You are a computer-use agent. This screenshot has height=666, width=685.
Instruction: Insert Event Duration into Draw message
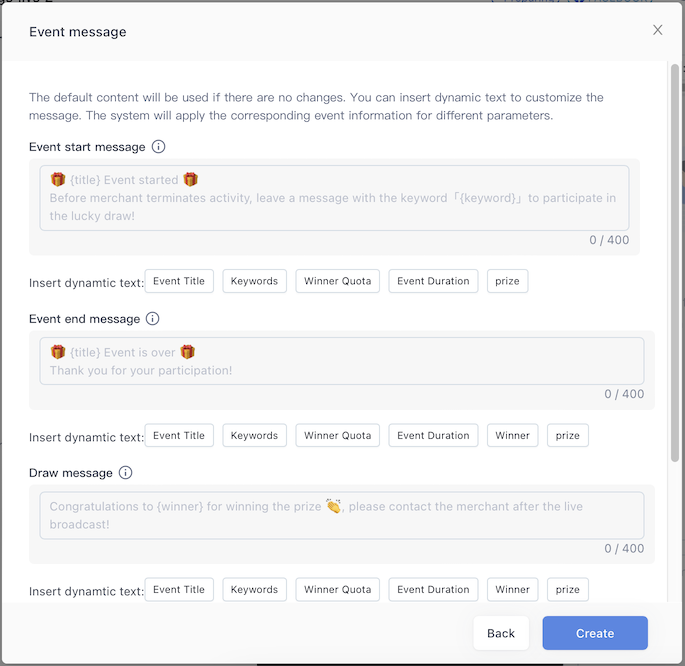pyautogui.click(x=433, y=590)
